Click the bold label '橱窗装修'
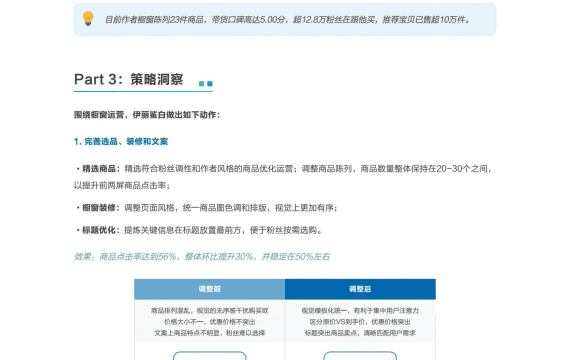Image resolution: width=570 pixels, height=360 pixels. (99, 208)
